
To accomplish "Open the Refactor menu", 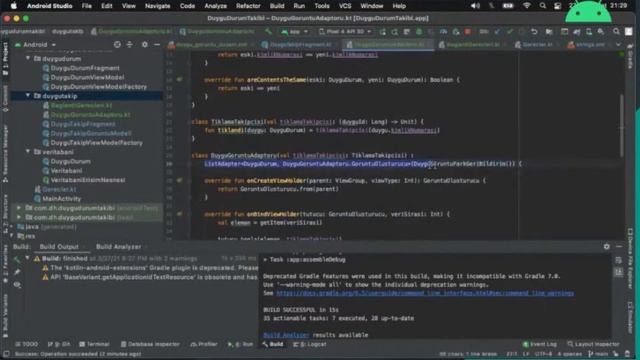I will point(248,6).
